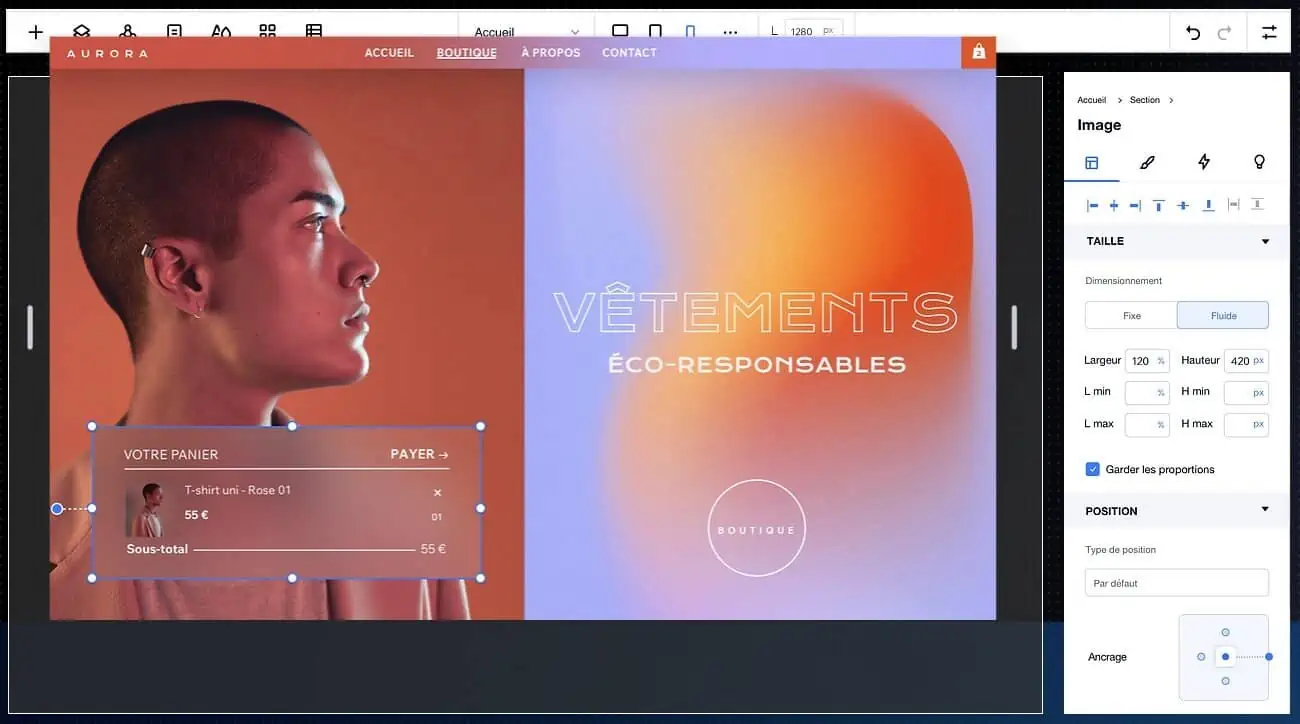Click the PAYER checkout link
Image resolution: width=1300 pixels, height=724 pixels.
pos(419,454)
